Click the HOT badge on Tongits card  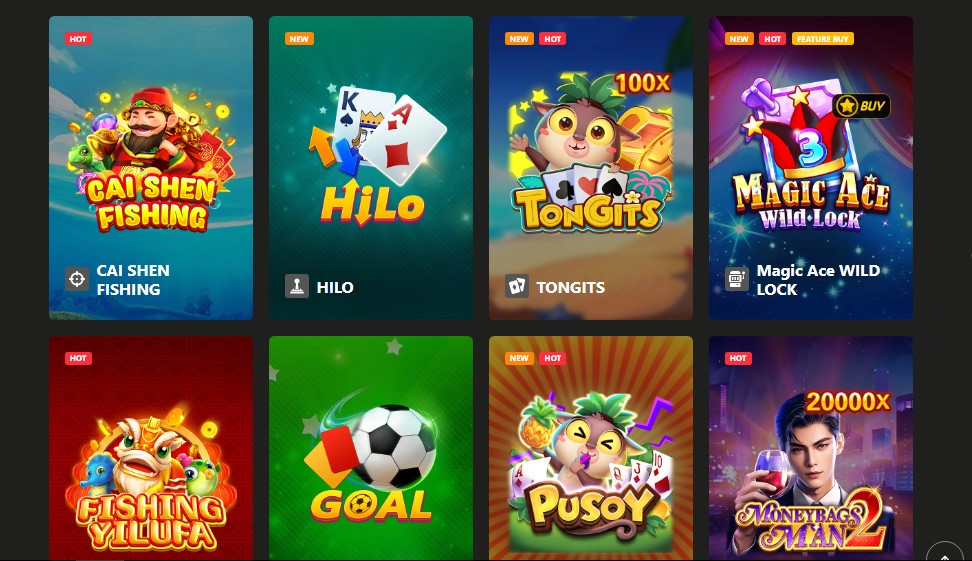point(552,38)
